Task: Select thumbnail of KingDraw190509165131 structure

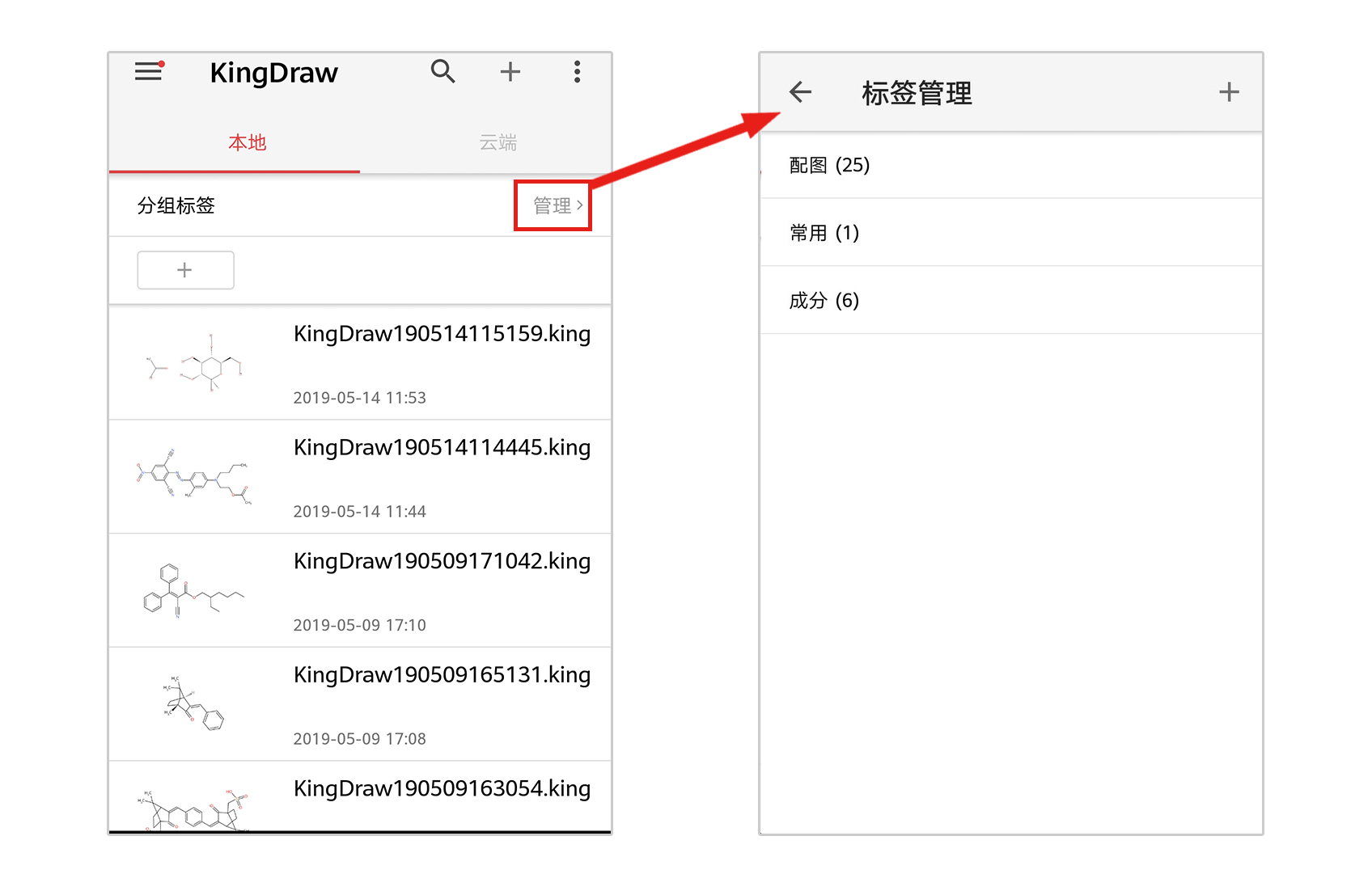Action: 193,703
